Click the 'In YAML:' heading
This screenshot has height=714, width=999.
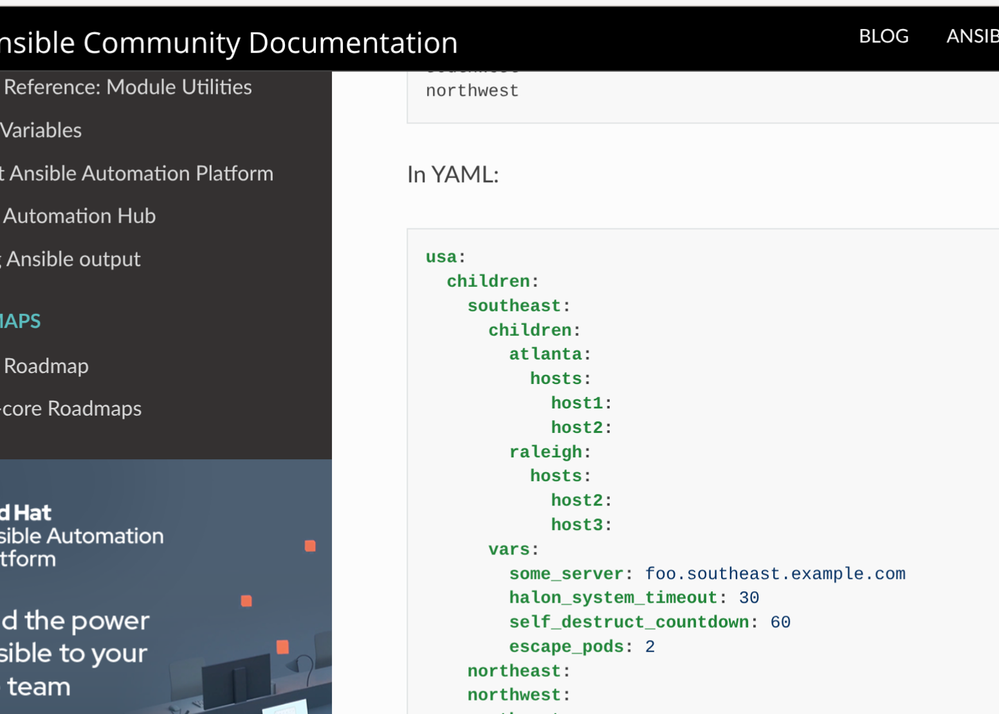point(452,174)
